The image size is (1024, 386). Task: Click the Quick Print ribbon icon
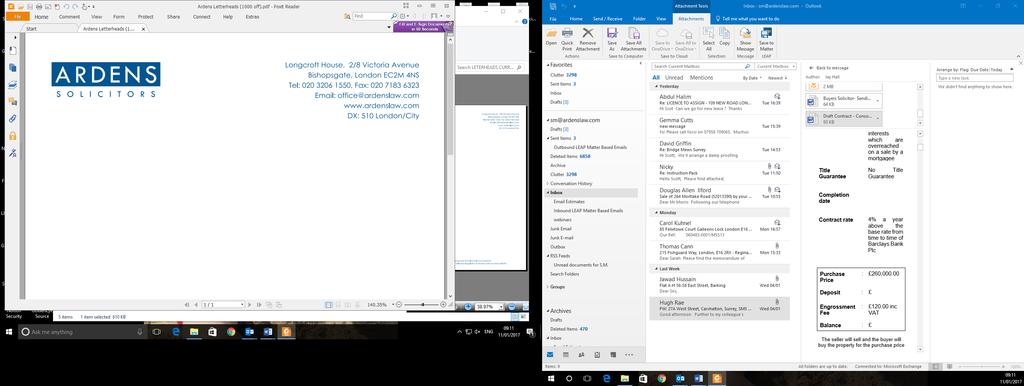pyautogui.click(x=568, y=39)
